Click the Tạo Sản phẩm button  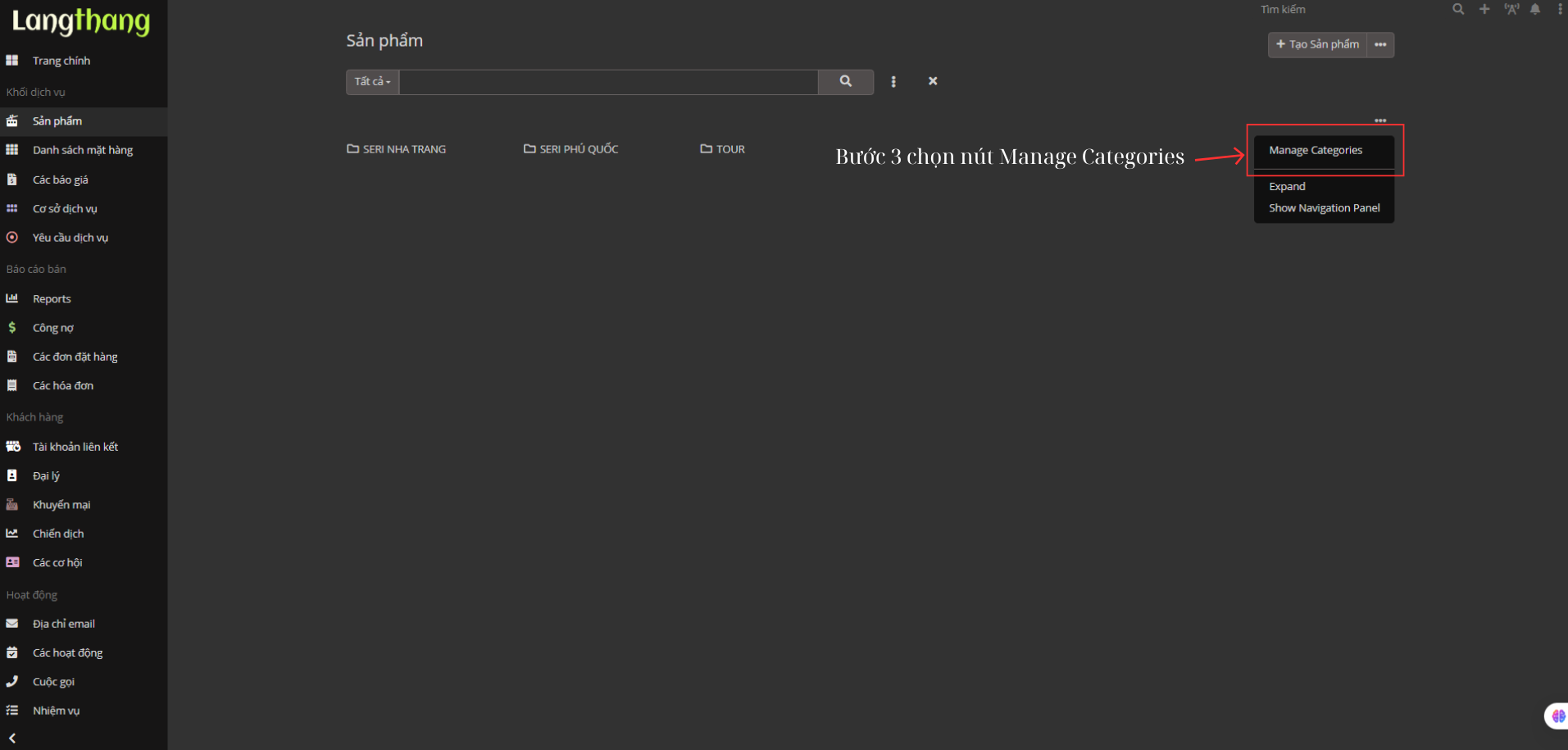point(1317,44)
